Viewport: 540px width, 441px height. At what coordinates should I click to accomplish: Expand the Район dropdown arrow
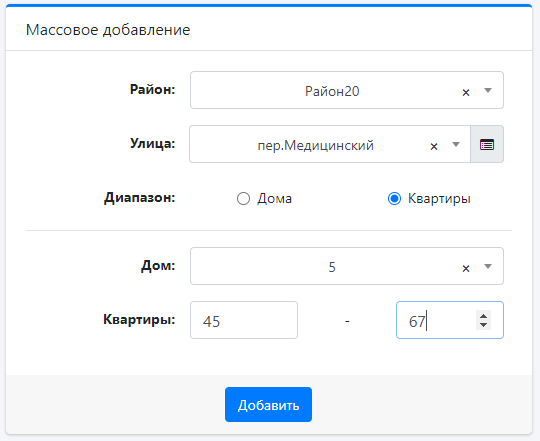click(488, 91)
